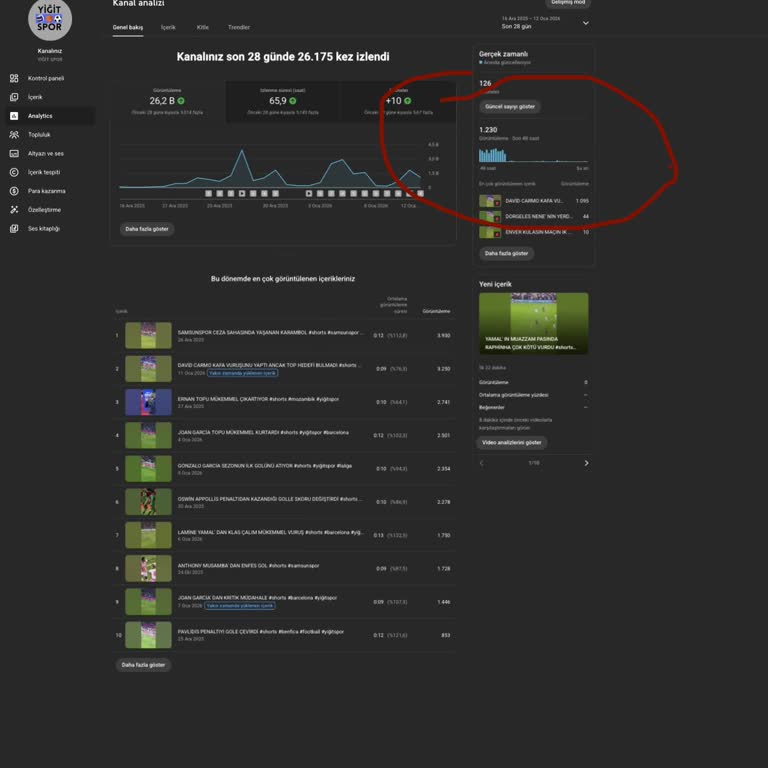This screenshot has height=768, width=768.
Task: Open GONZALO GARCIA SEZONUN İLK GOLÜNÜ title
Action: pos(264,466)
